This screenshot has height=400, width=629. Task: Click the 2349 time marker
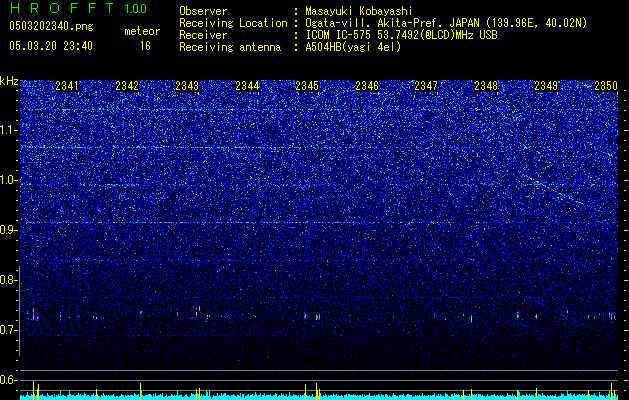tap(546, 85)
